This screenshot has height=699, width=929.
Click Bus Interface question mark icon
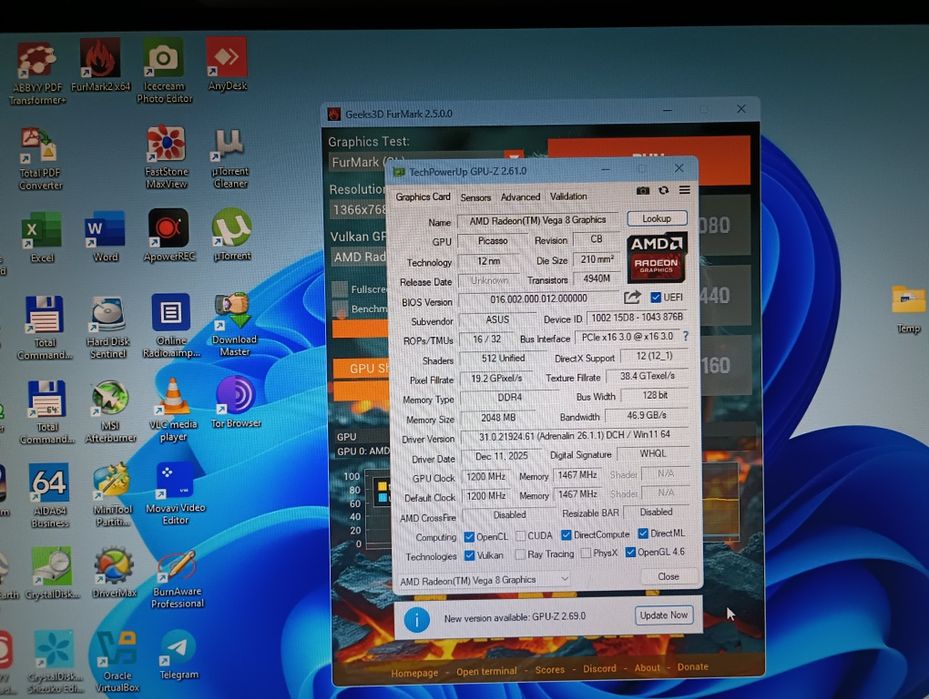tap(685, 336)
